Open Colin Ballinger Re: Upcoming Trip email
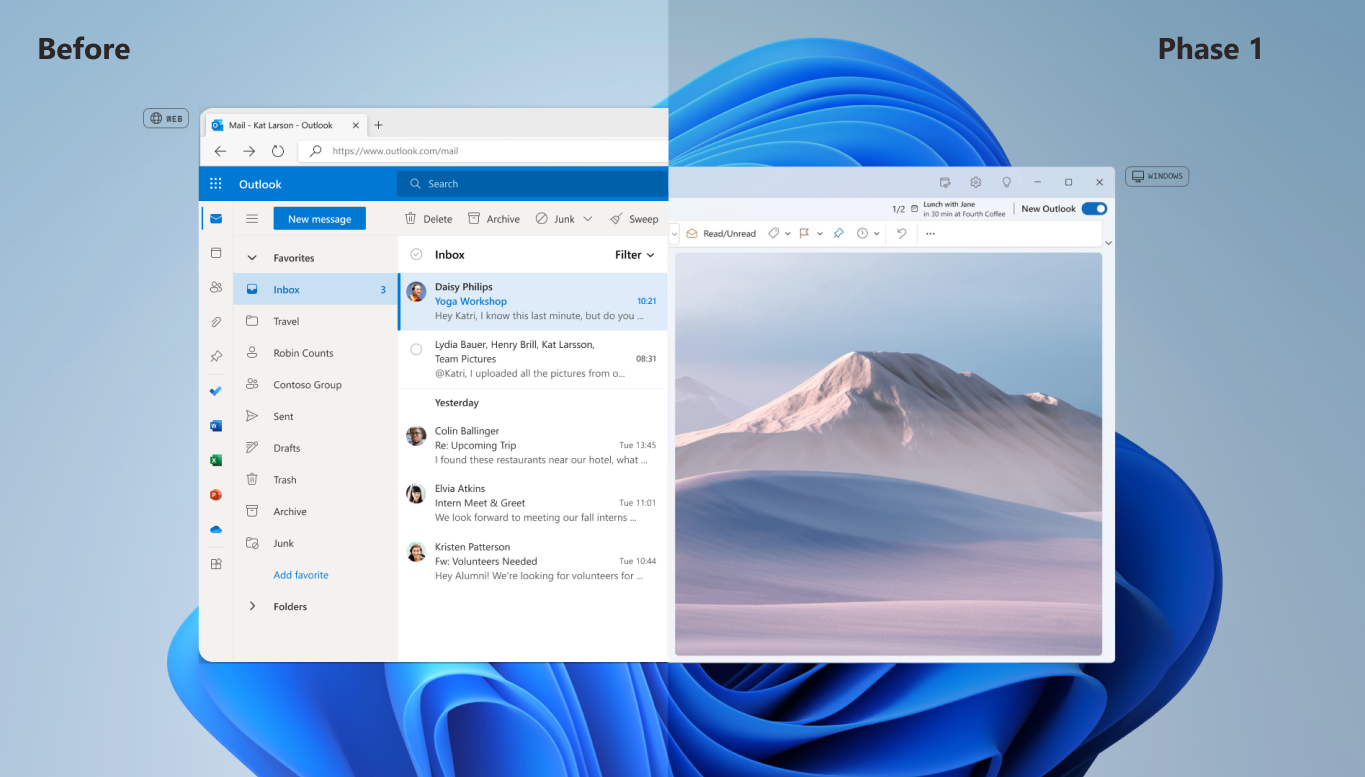Image resolution: width=1365 pixels, height=777 pixels. tap(532, 445)
